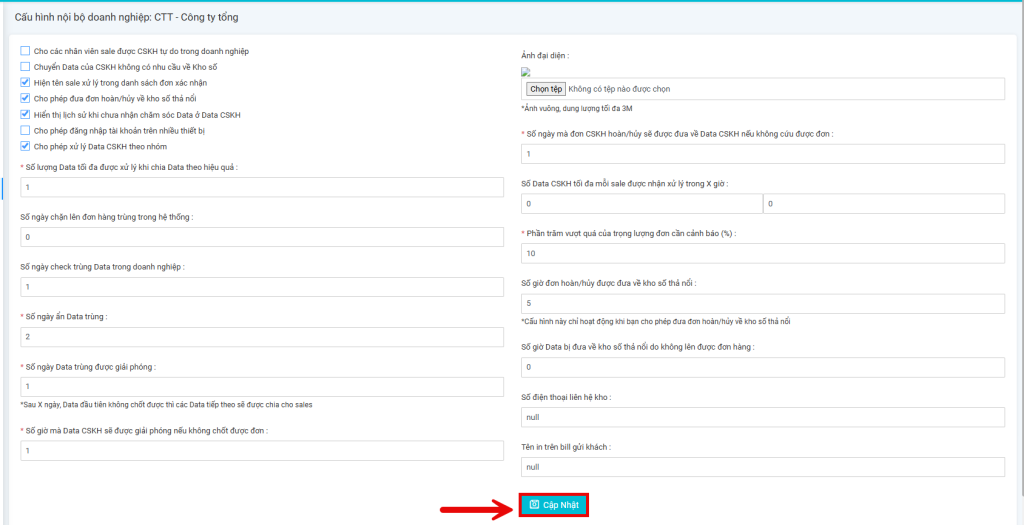Click the Chọn tệp file chooser button
Screen dimensions: 1024x525
coord(546,89)
